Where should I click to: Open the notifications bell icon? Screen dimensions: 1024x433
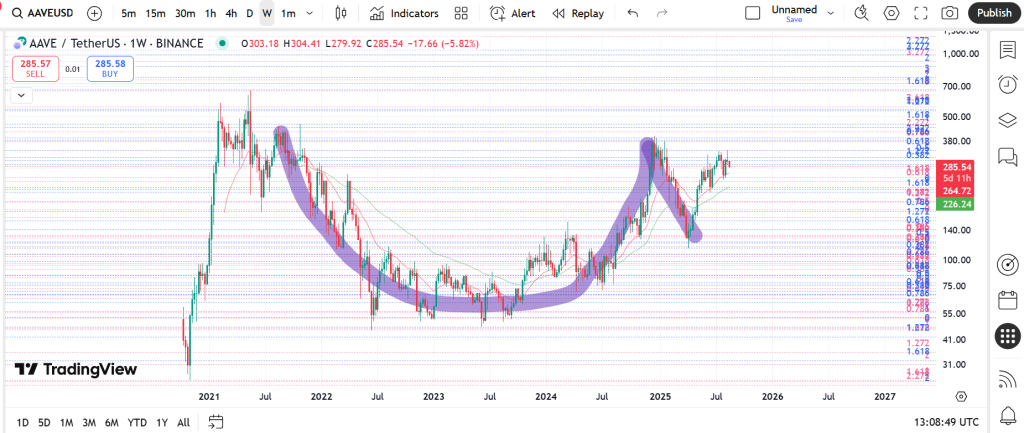1008,414
